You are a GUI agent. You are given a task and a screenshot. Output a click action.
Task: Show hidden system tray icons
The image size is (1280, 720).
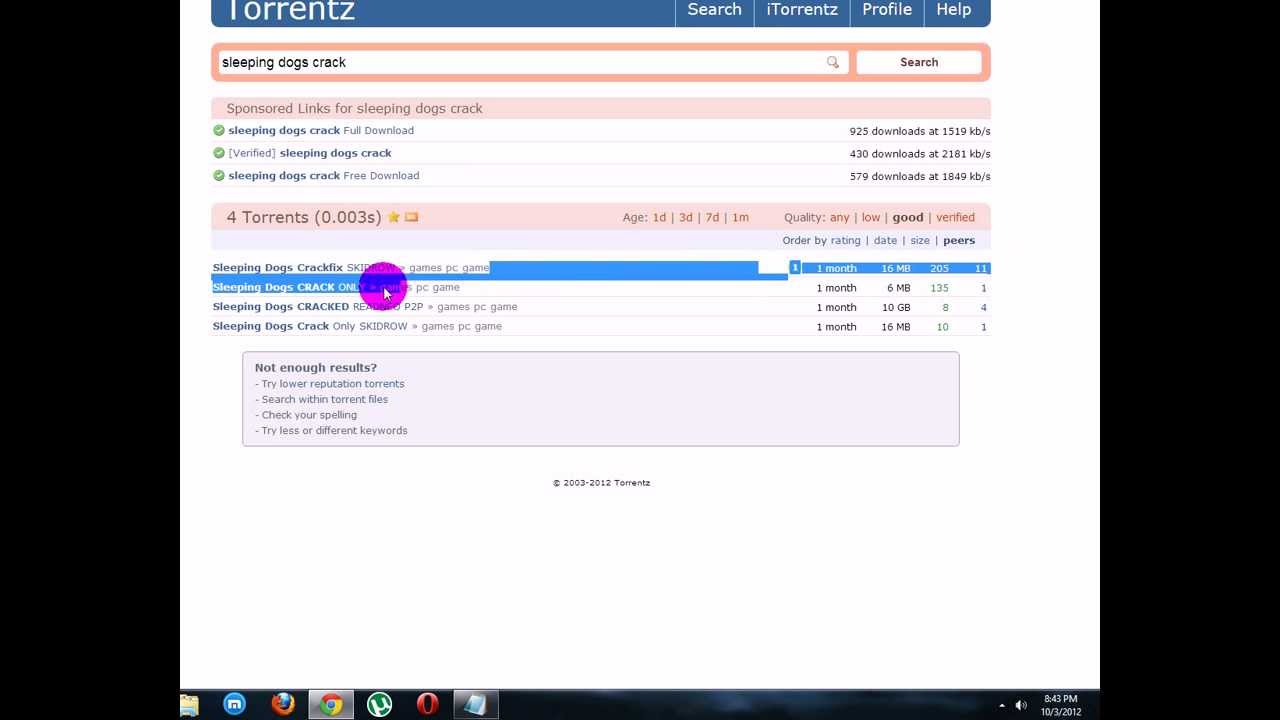point(1002,705)
